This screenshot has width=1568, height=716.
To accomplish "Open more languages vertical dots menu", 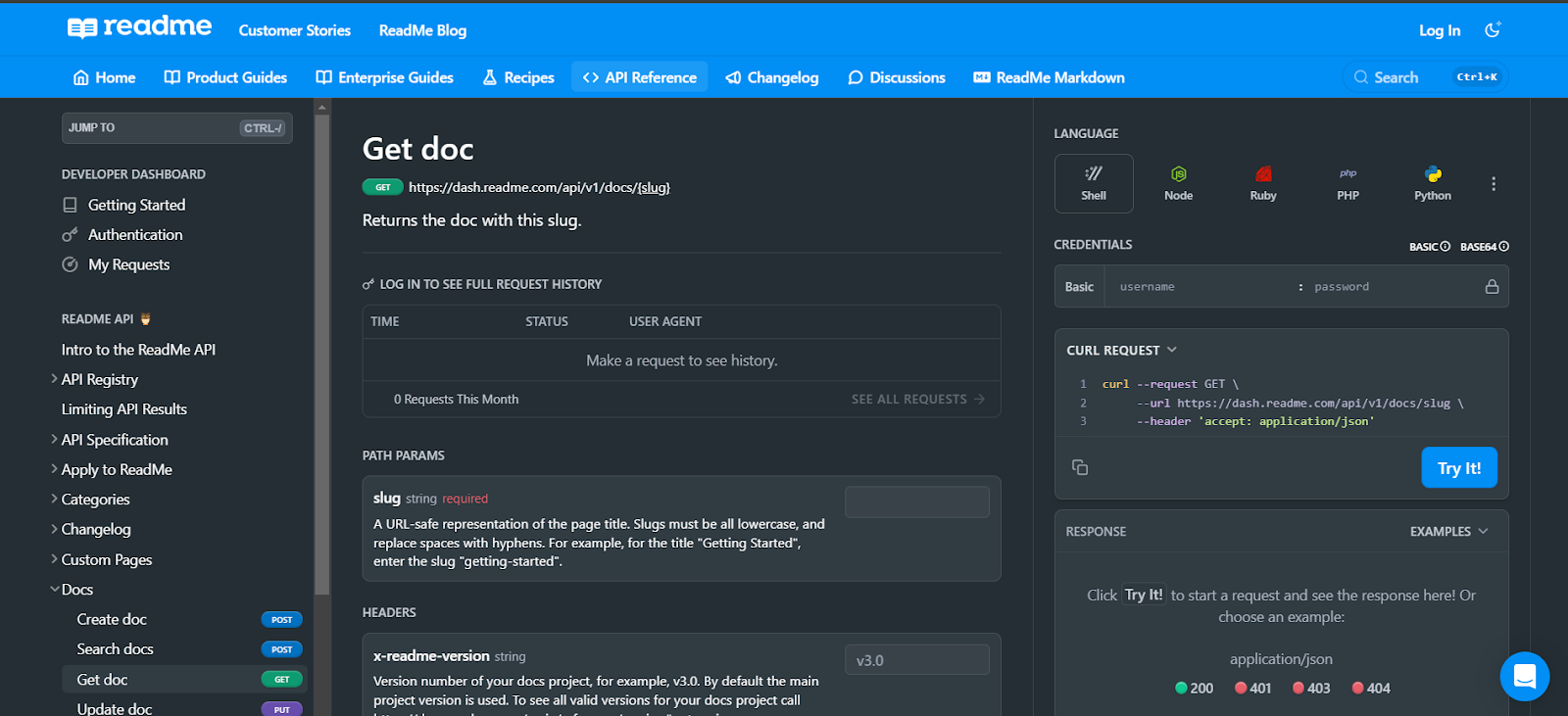I will pos(1494,183).
